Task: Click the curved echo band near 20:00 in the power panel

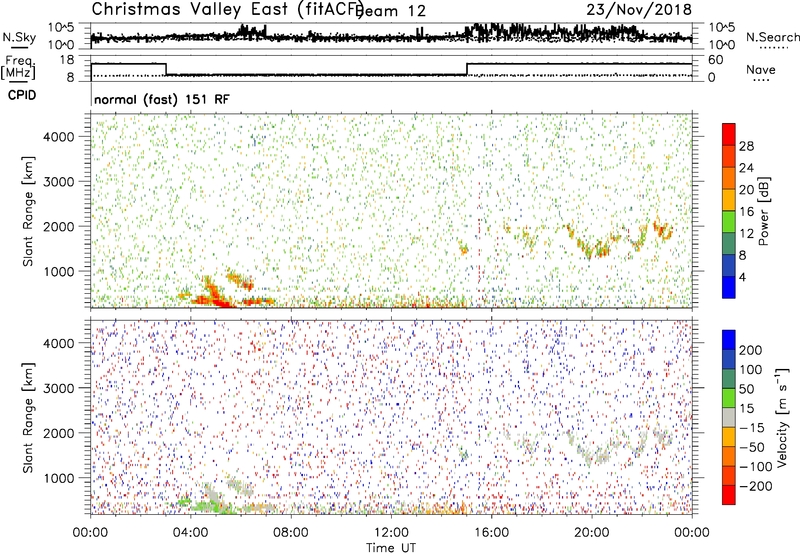Action: point(594,244)
